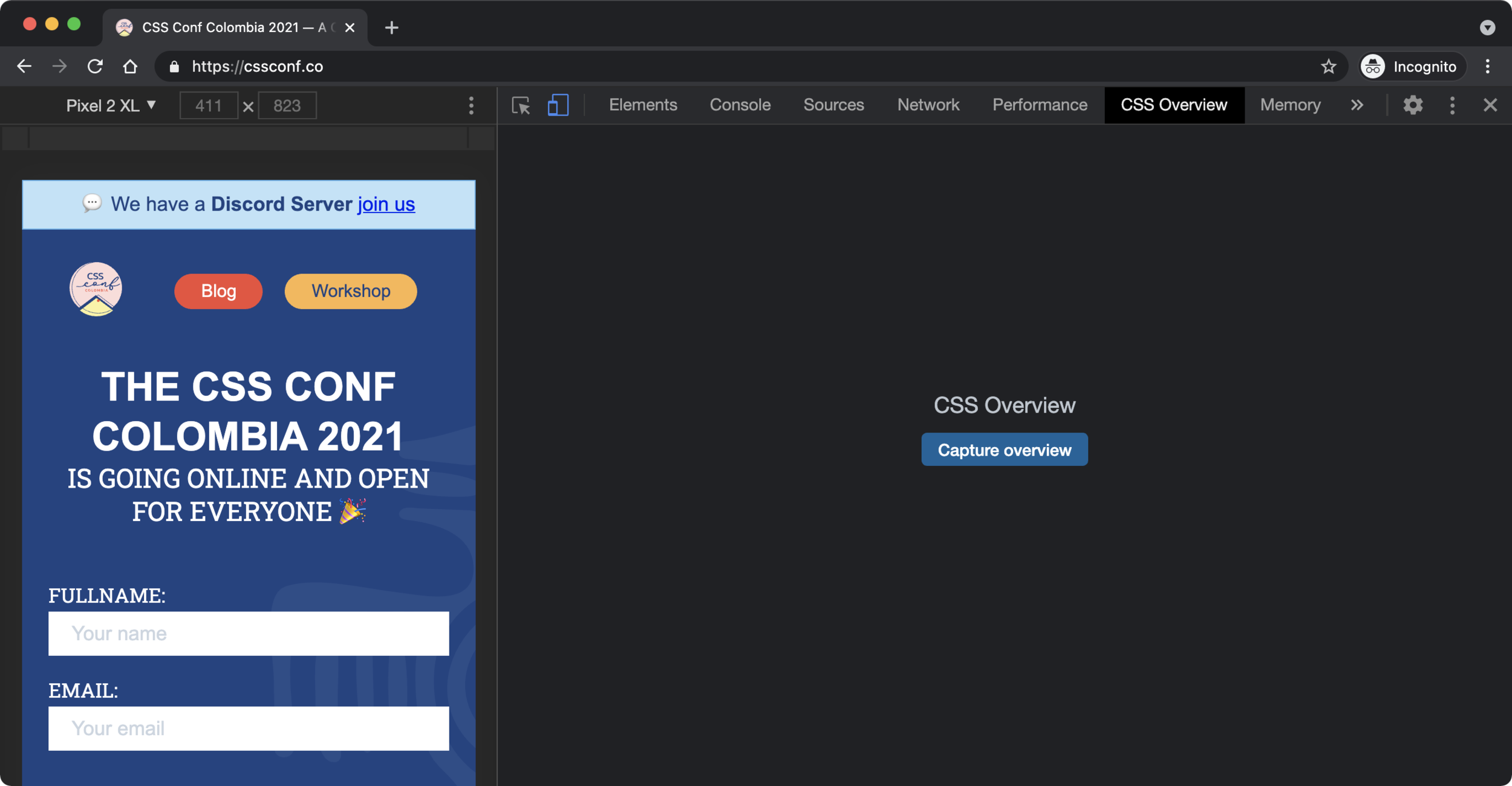Click the Your name input field
The height and width of the screenshot is (786, 1512).
pos(249,634)
